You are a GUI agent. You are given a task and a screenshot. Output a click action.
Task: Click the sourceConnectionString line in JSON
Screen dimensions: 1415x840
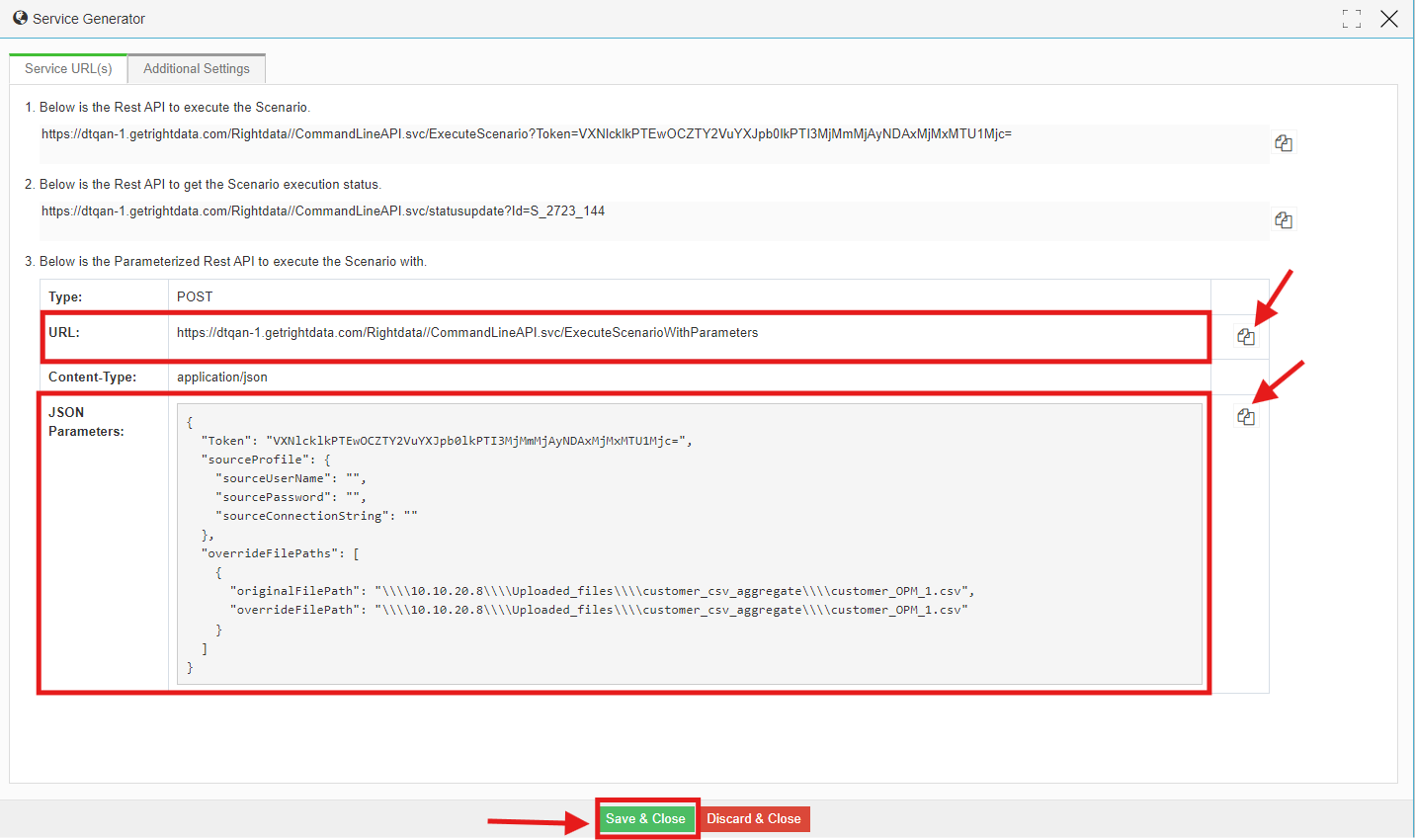tap(316, 516)
